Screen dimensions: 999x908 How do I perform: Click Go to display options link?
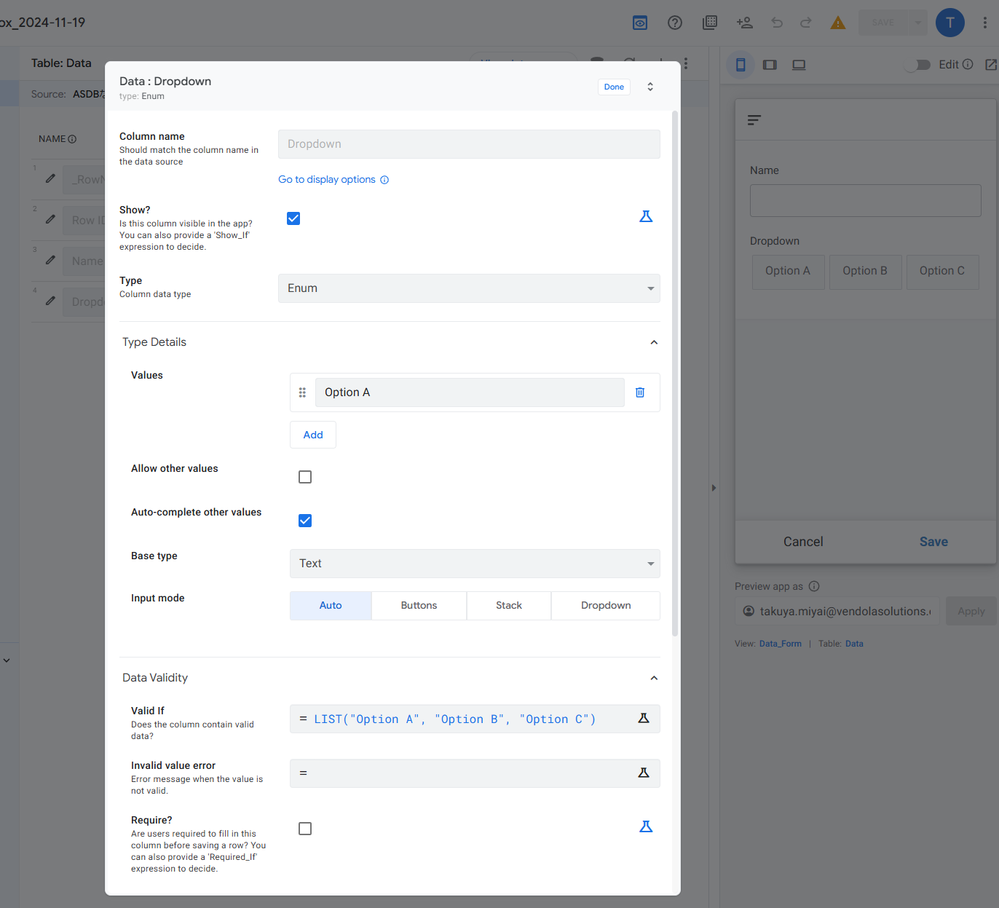[327, 180]
